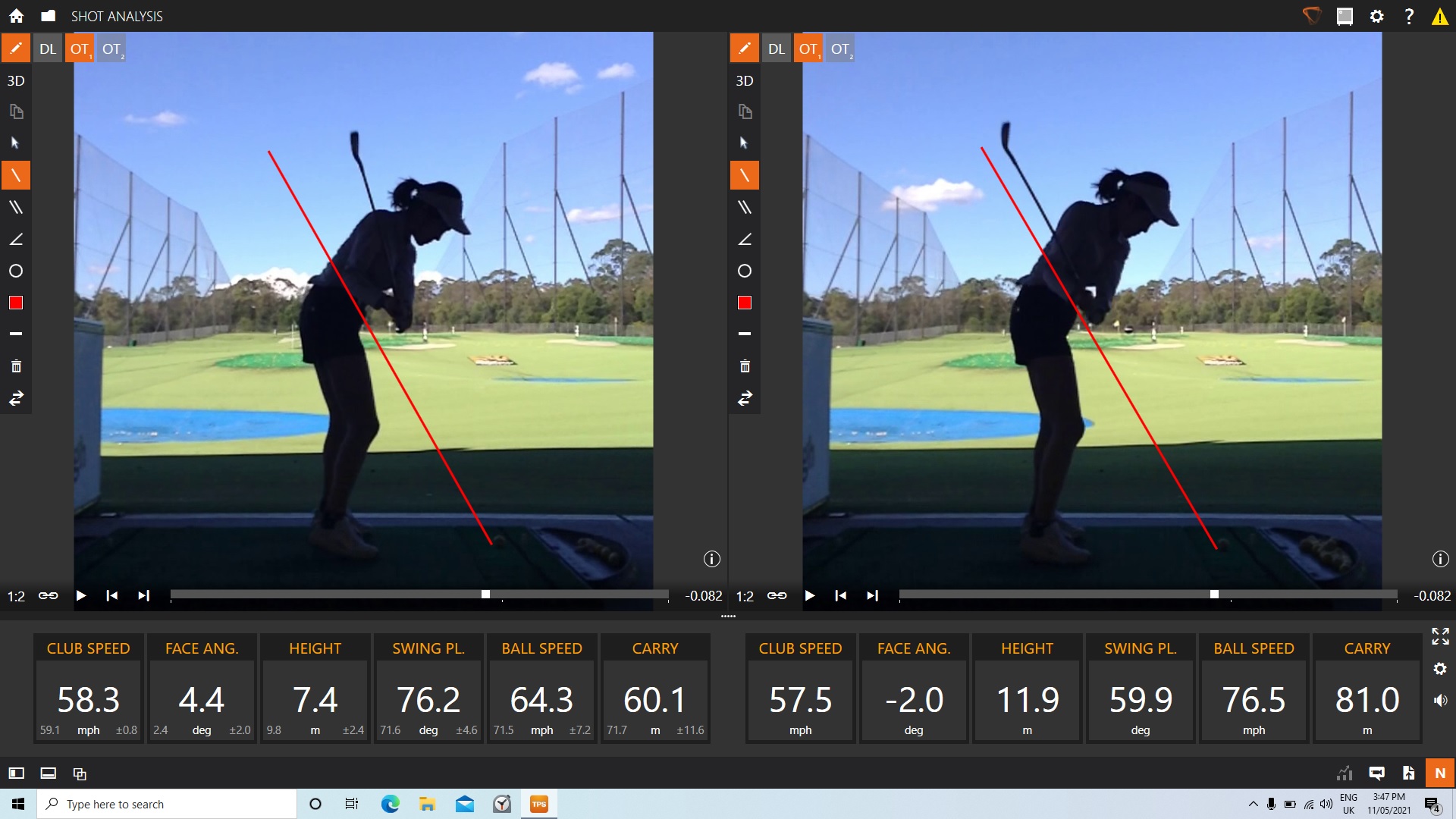Step to next frame in right video
This screenshot has width=1456, height=819.
(873, 596)
